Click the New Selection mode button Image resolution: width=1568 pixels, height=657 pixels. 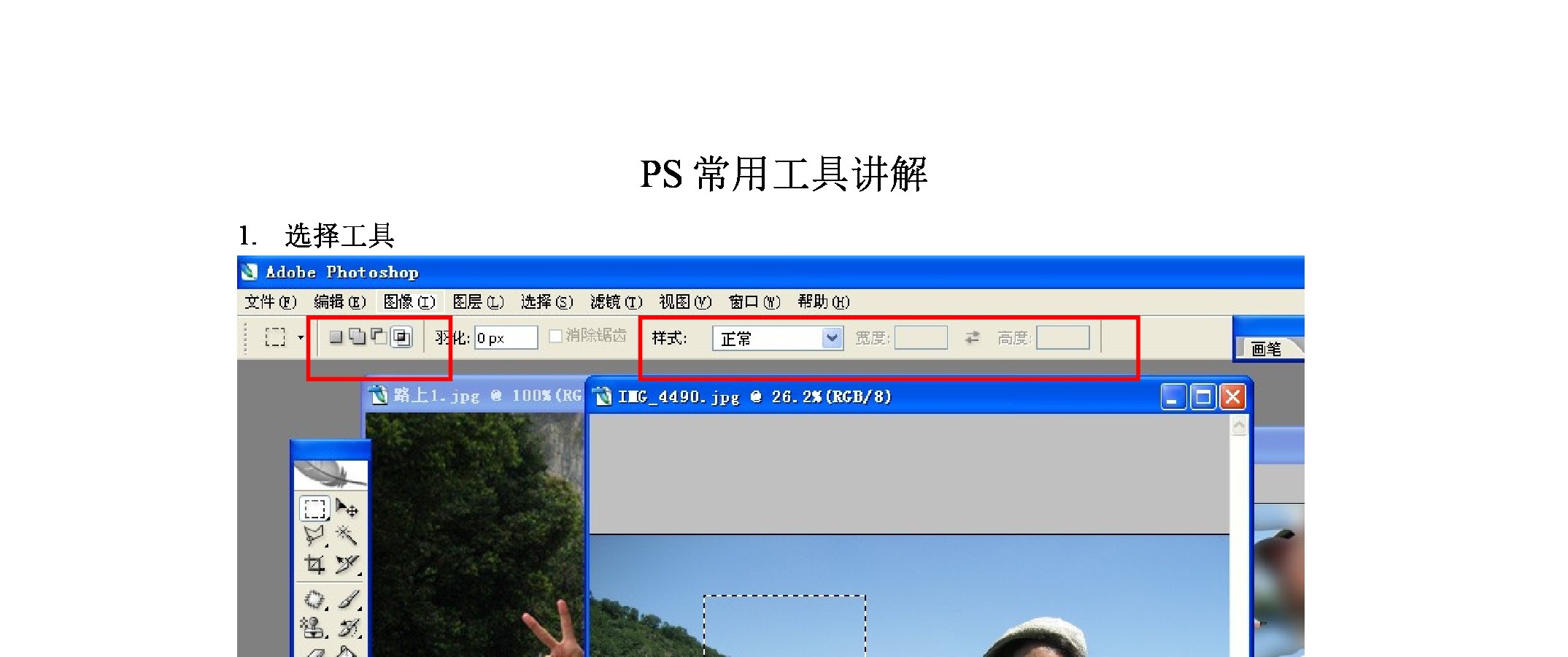336,337
